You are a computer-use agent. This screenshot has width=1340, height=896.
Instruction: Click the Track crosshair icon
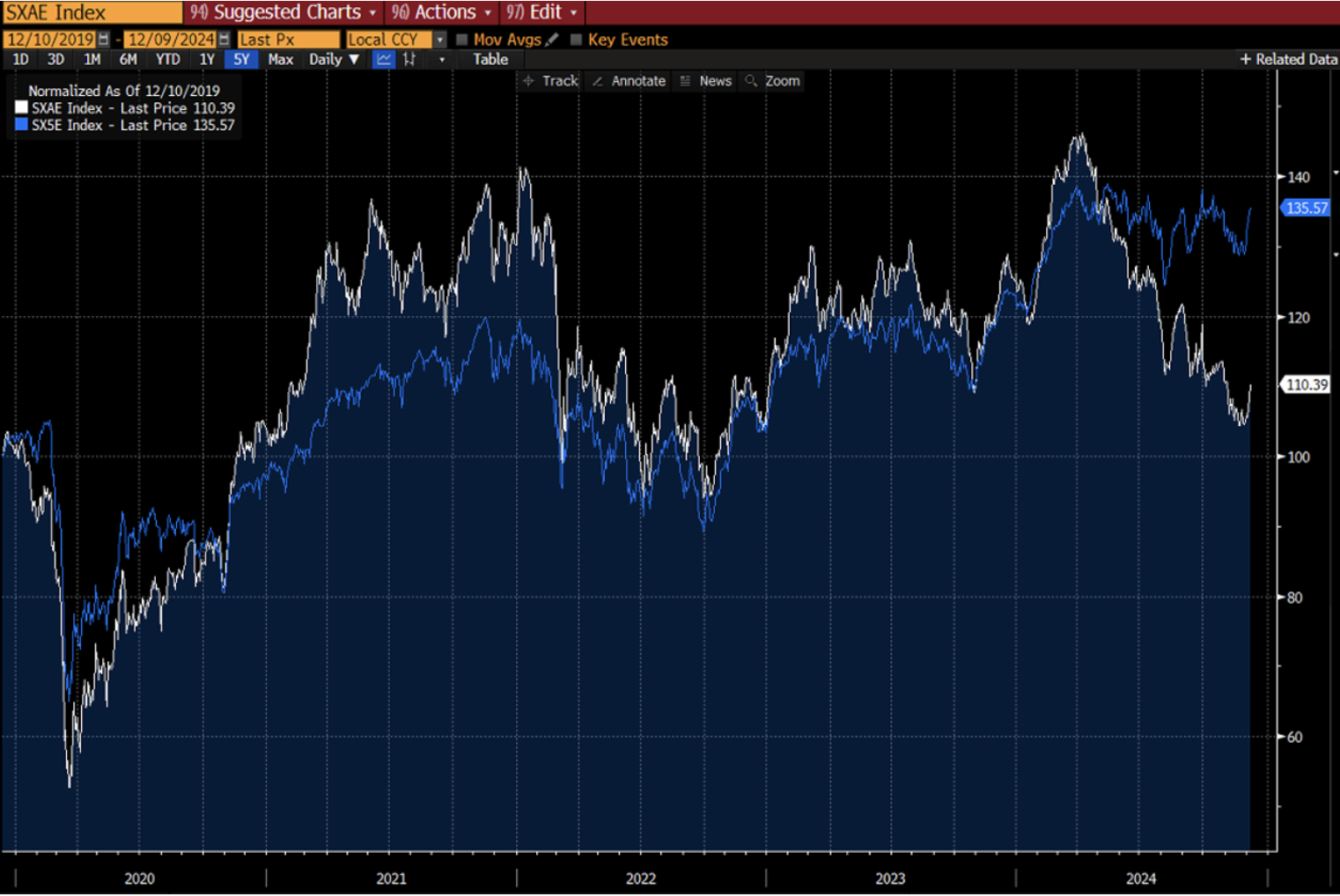(x=528, y=81)
